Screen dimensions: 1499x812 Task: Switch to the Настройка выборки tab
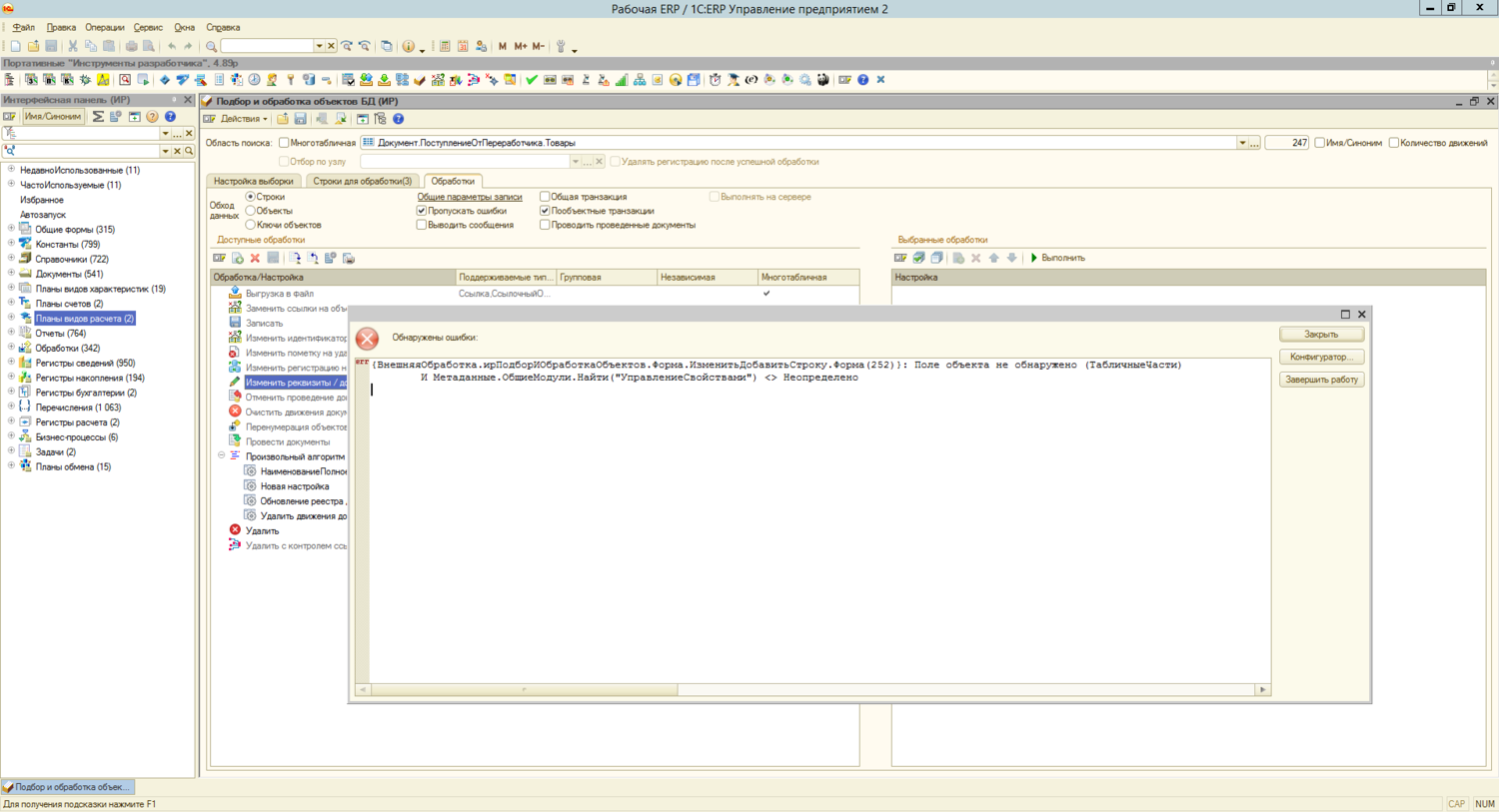click(x=254, y=181)
